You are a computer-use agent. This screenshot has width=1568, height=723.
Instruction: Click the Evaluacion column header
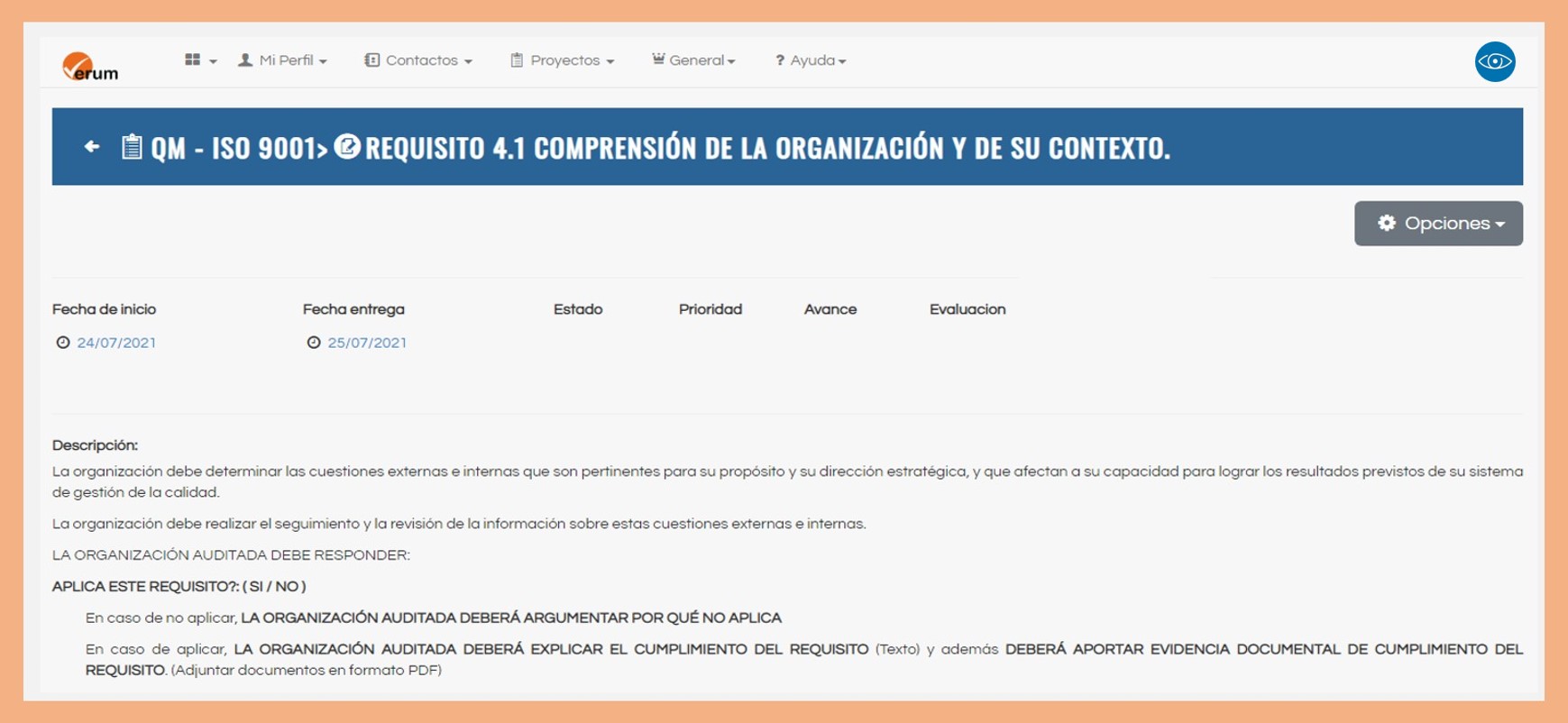coord(967,309)
